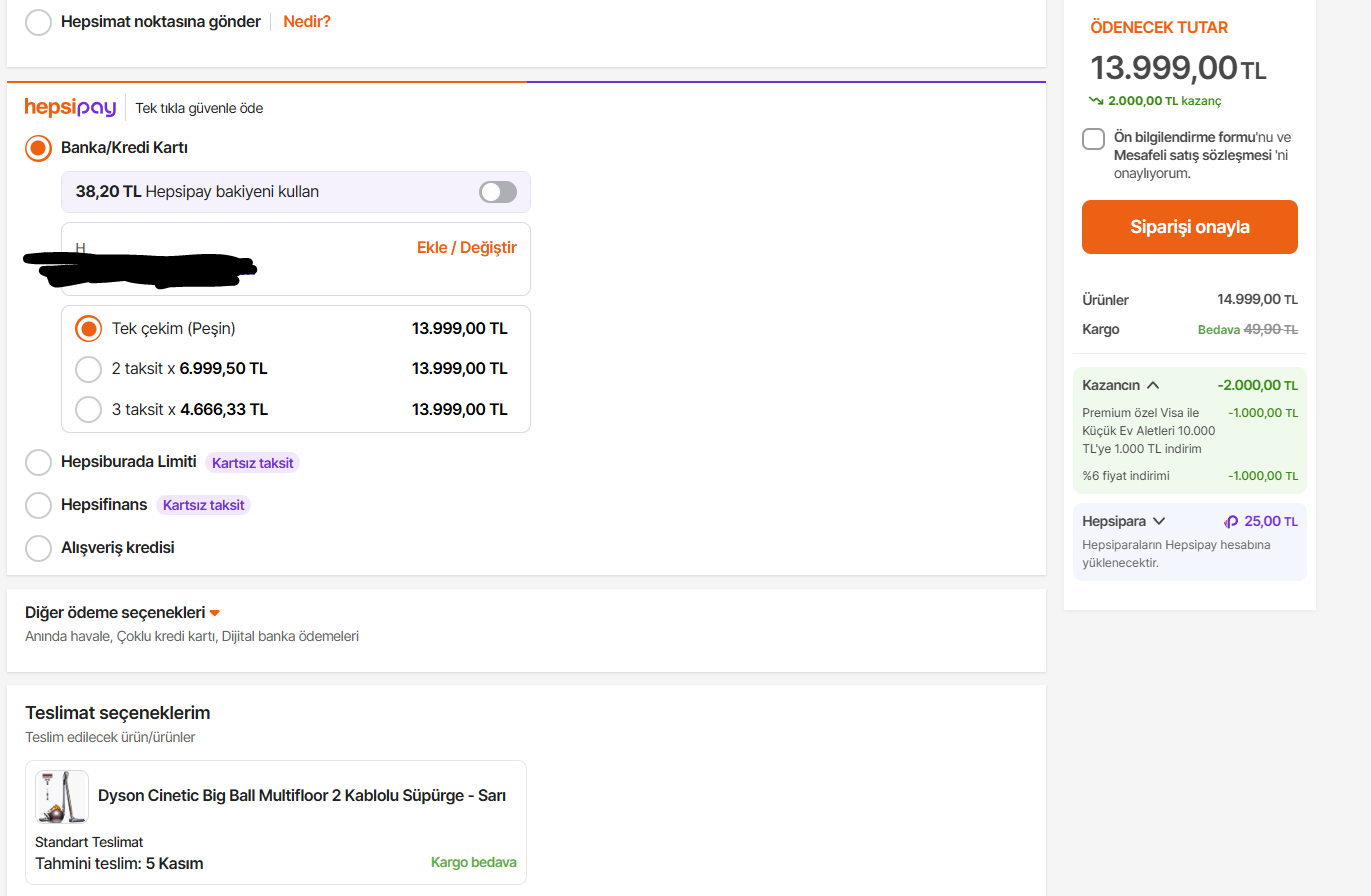Image resolution: width=1371 pixels, height=896 pixels.
Task: Click the Dyson Cinetic Big Ball product title
Action: (302, 796)
